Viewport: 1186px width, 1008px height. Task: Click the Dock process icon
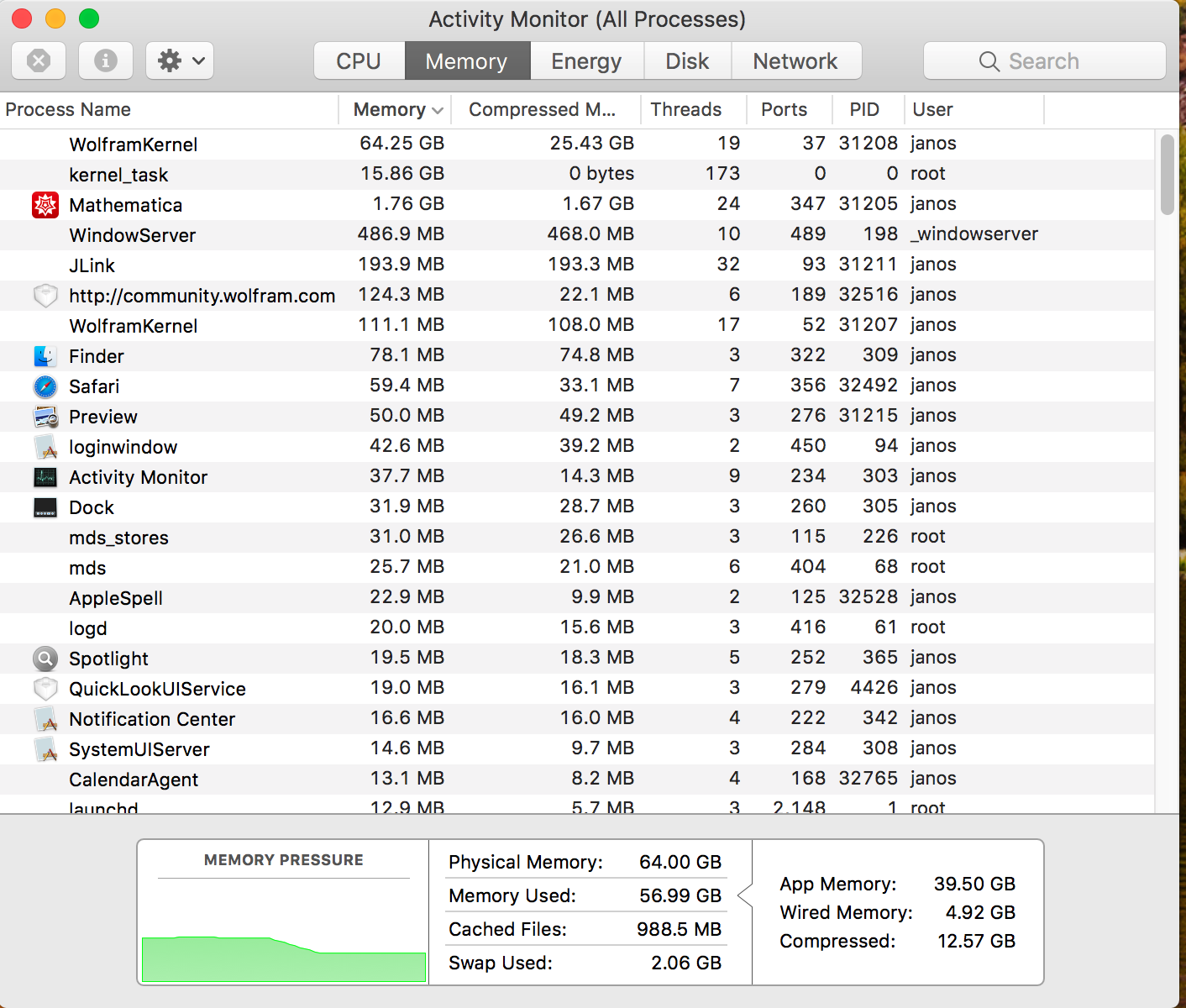(45, 507)
